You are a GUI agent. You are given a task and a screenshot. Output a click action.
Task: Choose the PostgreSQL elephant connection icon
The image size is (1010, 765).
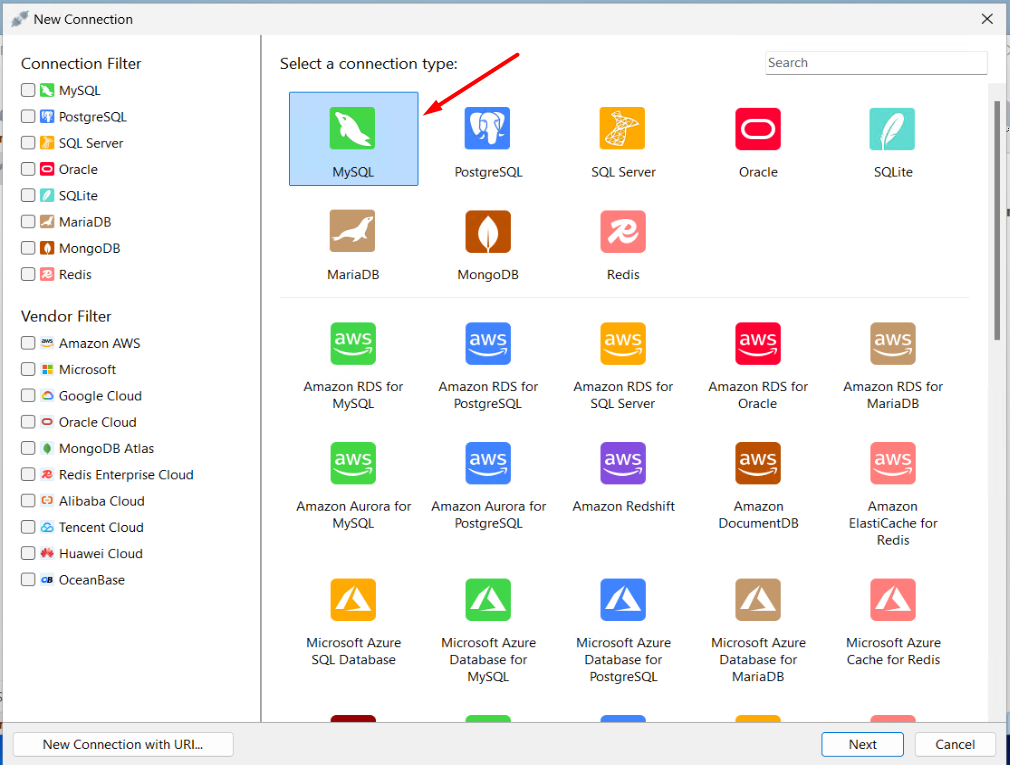[x=488, y=128]
